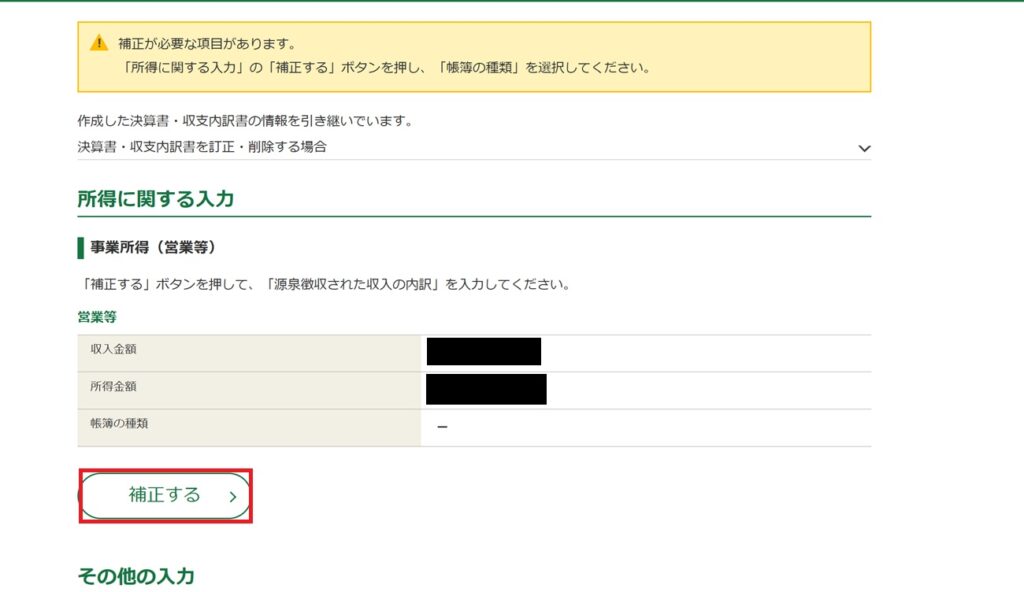Select the 所得に関する入力 heading
The image size is (1024, 592).
tap(155, 199)
